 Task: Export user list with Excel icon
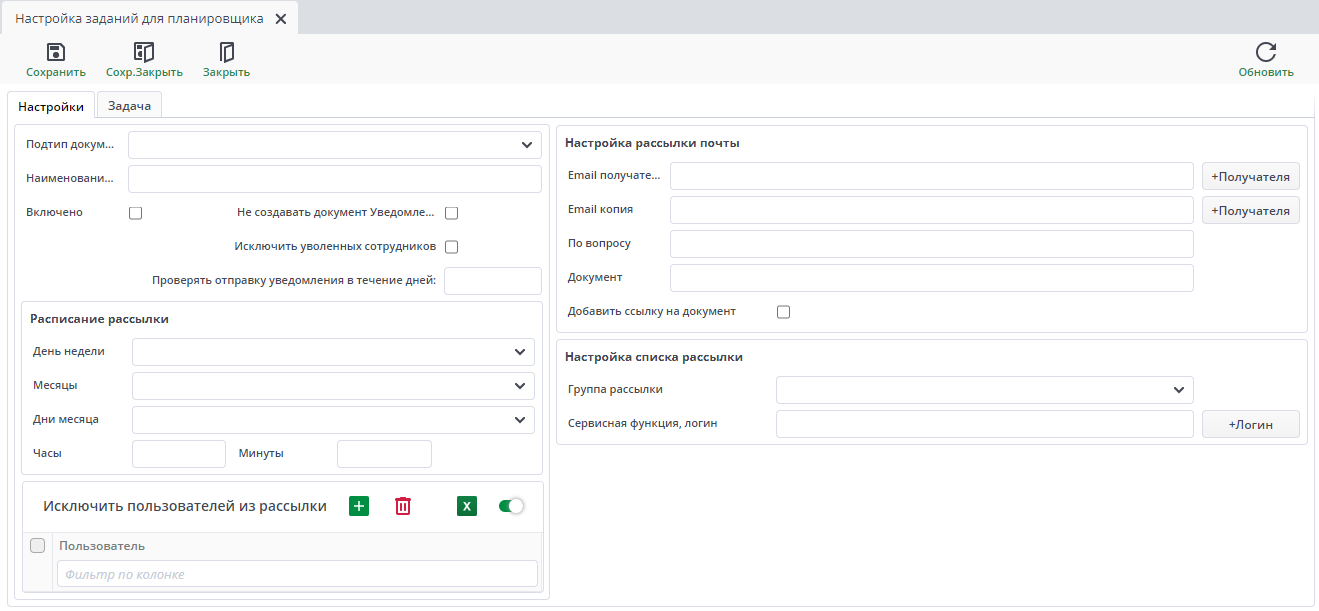[467, 506]
